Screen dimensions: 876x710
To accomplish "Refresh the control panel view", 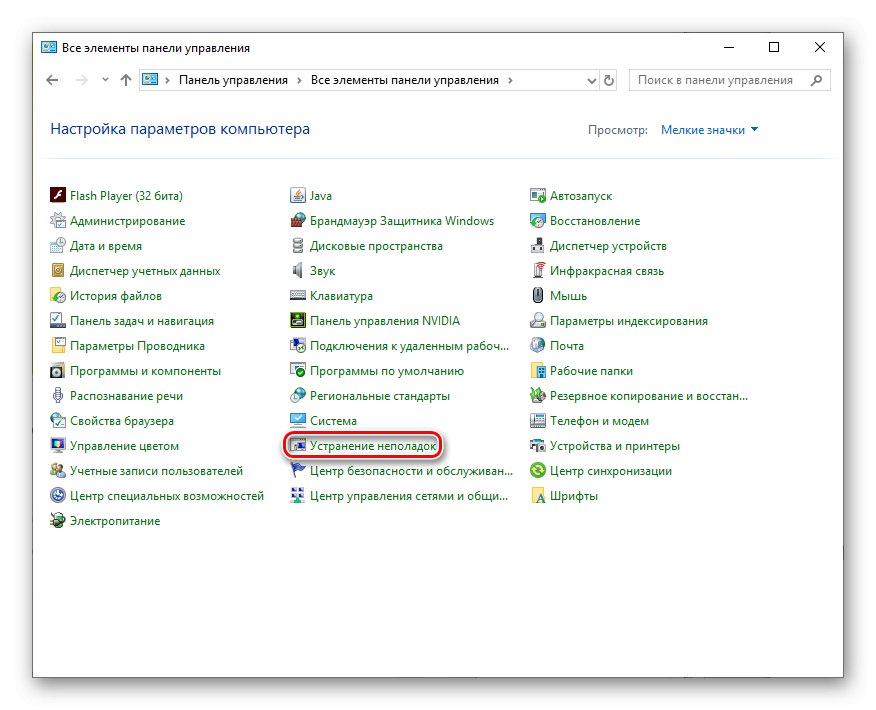I will pyautogui.click(x=608, y=81).
